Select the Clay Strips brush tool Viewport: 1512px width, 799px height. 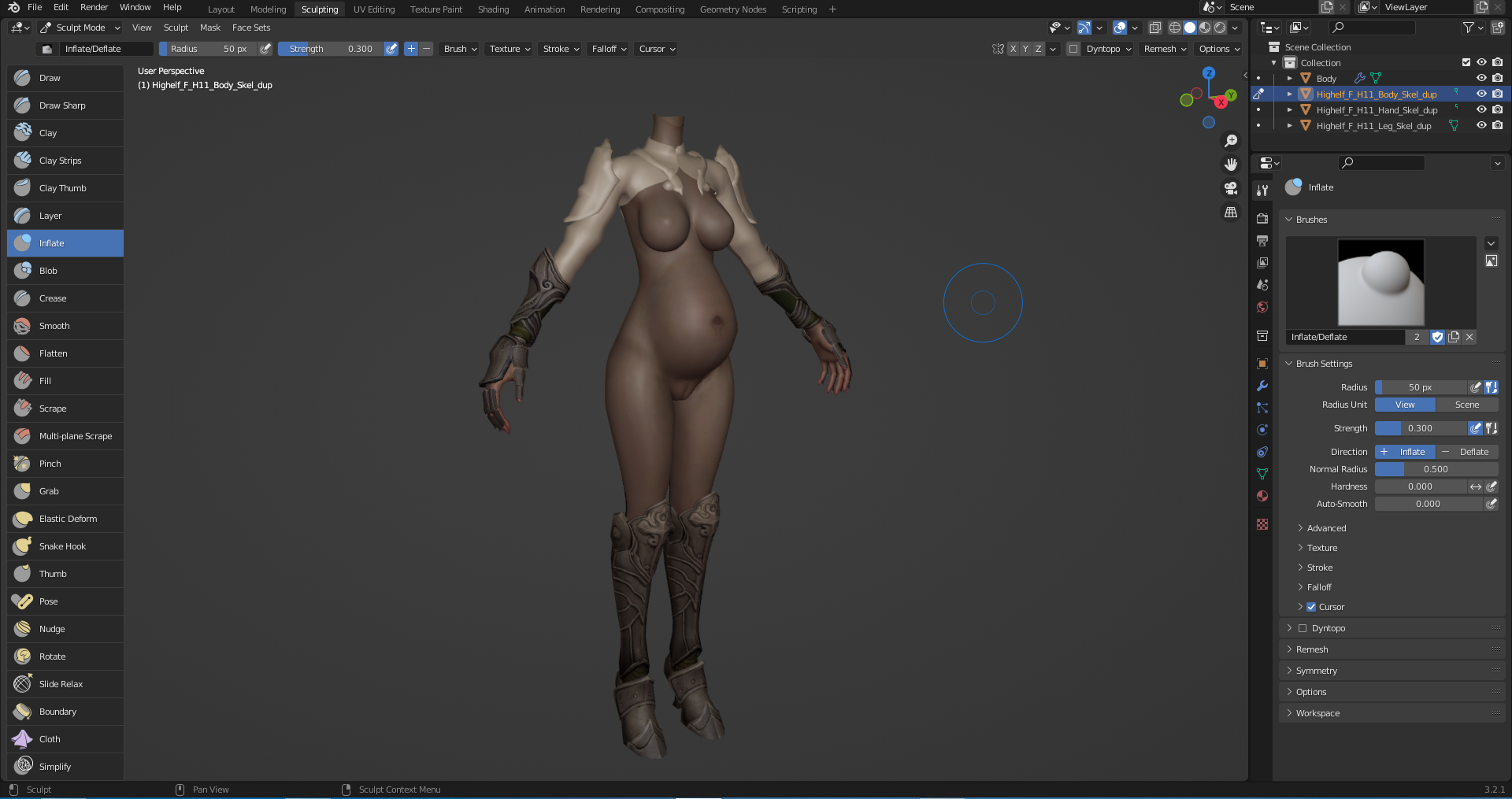[60, 161]
